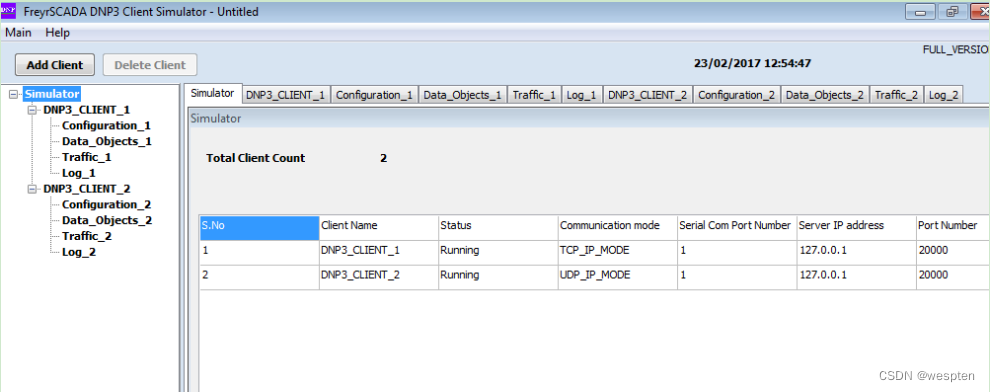
Task: Select DNP3_CLIENT_1 in the tree
Action: tap(86, 110)
